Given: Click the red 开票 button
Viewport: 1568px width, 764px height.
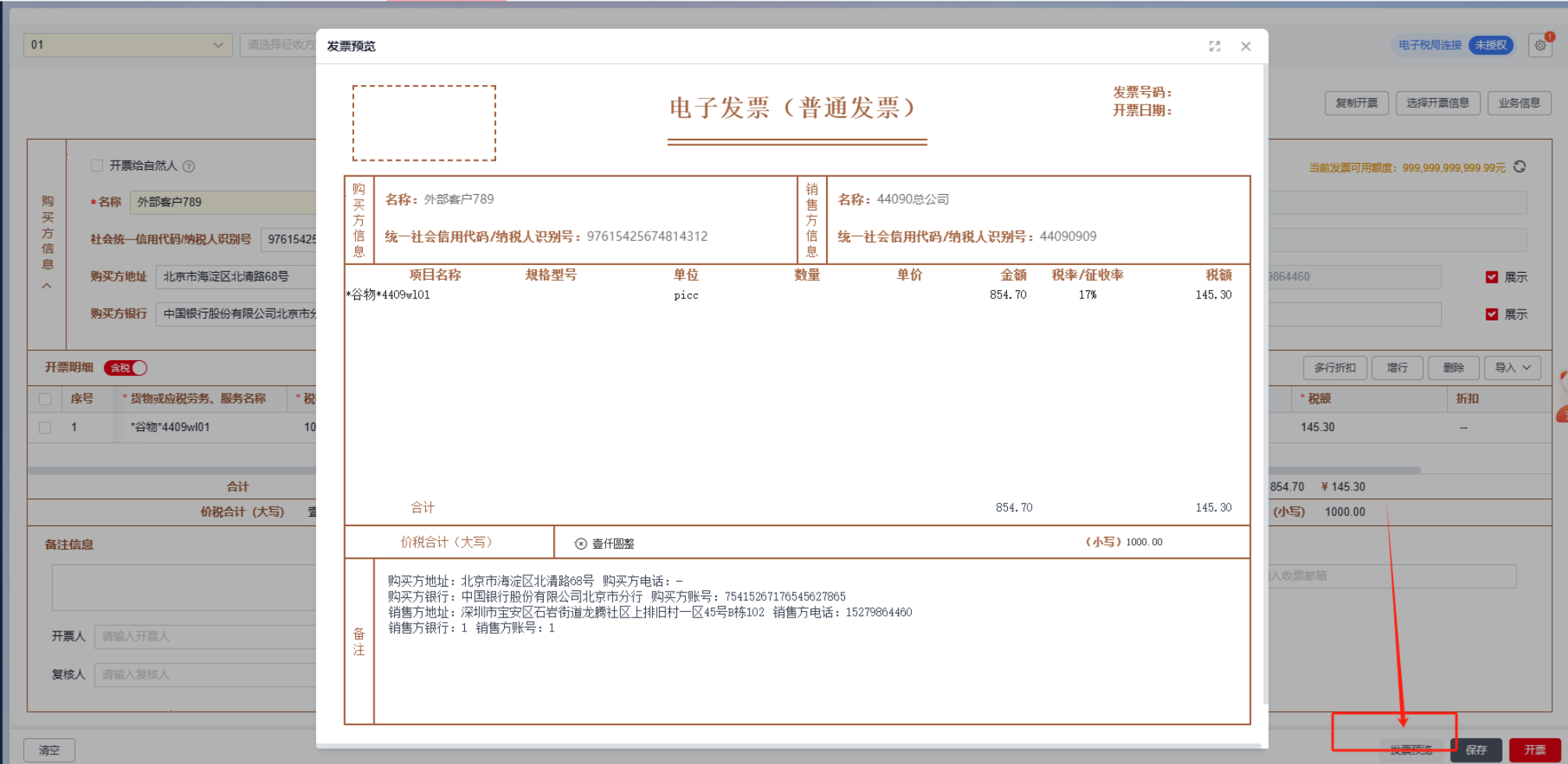Looking at the screenshot, I should point(1534,749).
